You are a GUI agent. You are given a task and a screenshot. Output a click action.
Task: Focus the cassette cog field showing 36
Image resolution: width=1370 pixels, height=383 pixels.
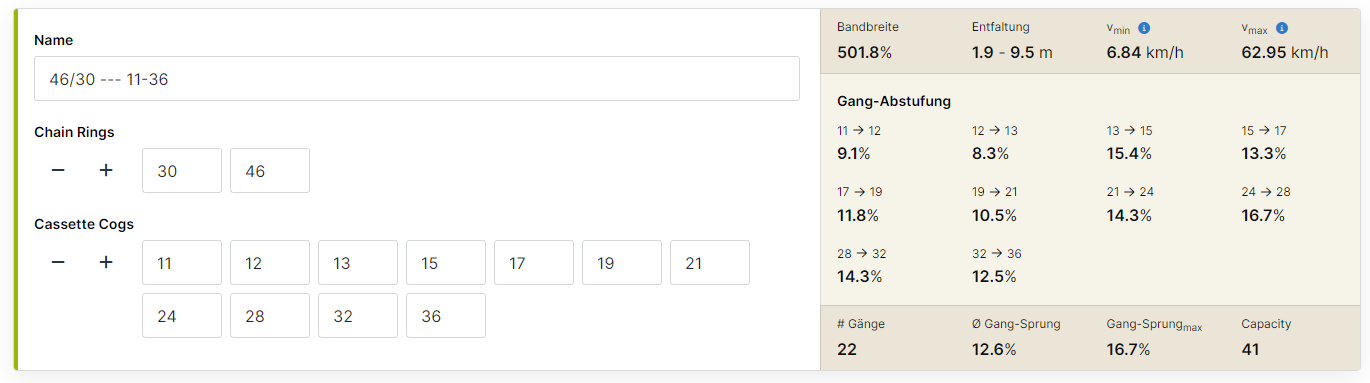click(x=446, y=316)
